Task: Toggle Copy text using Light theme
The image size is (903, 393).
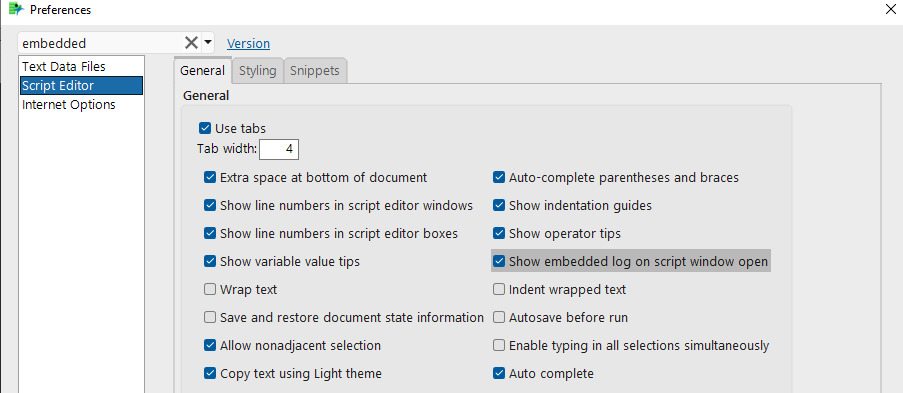Action: [210, 373]
